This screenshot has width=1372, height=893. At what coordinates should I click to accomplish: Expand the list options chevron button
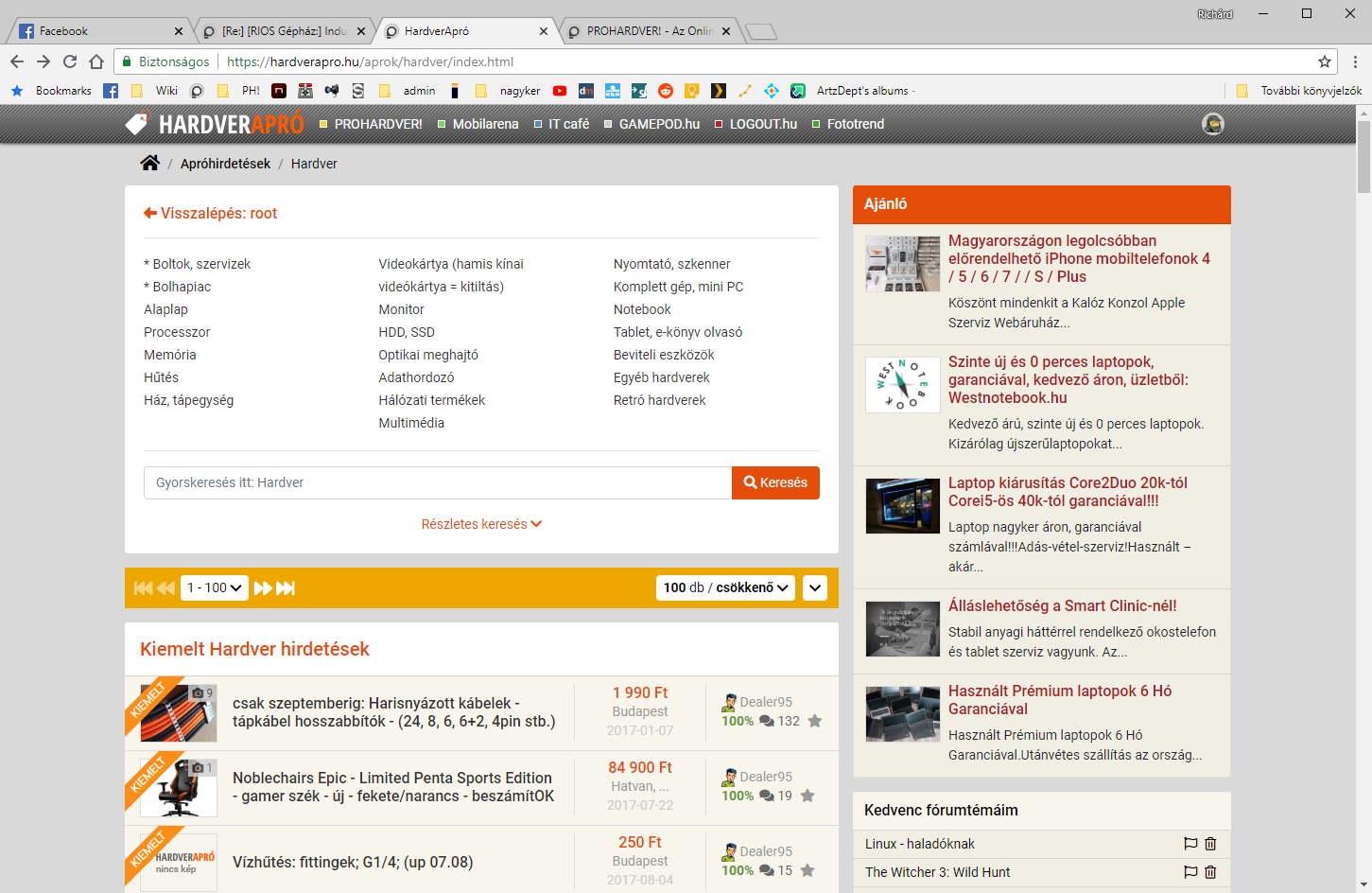tap(815, 587)
